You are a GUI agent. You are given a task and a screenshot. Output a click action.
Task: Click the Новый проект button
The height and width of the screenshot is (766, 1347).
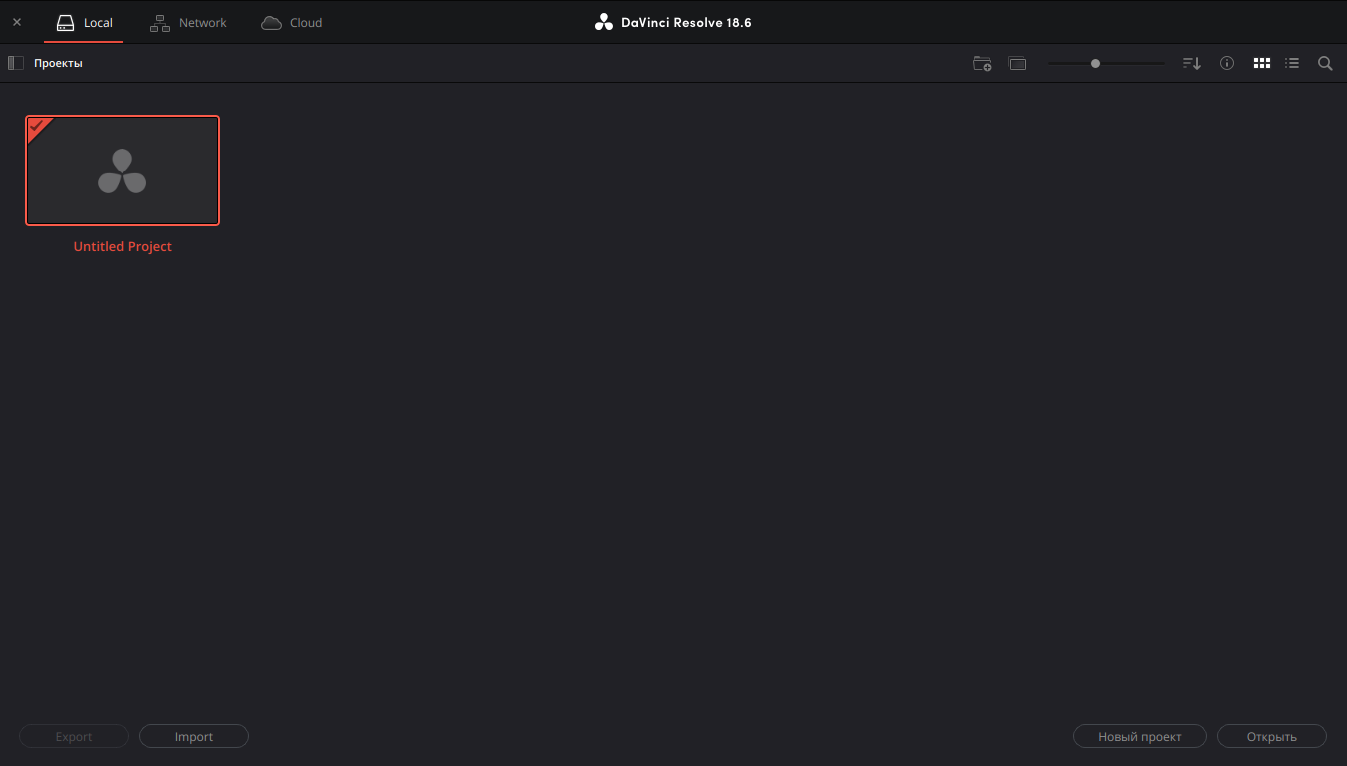1140,736
